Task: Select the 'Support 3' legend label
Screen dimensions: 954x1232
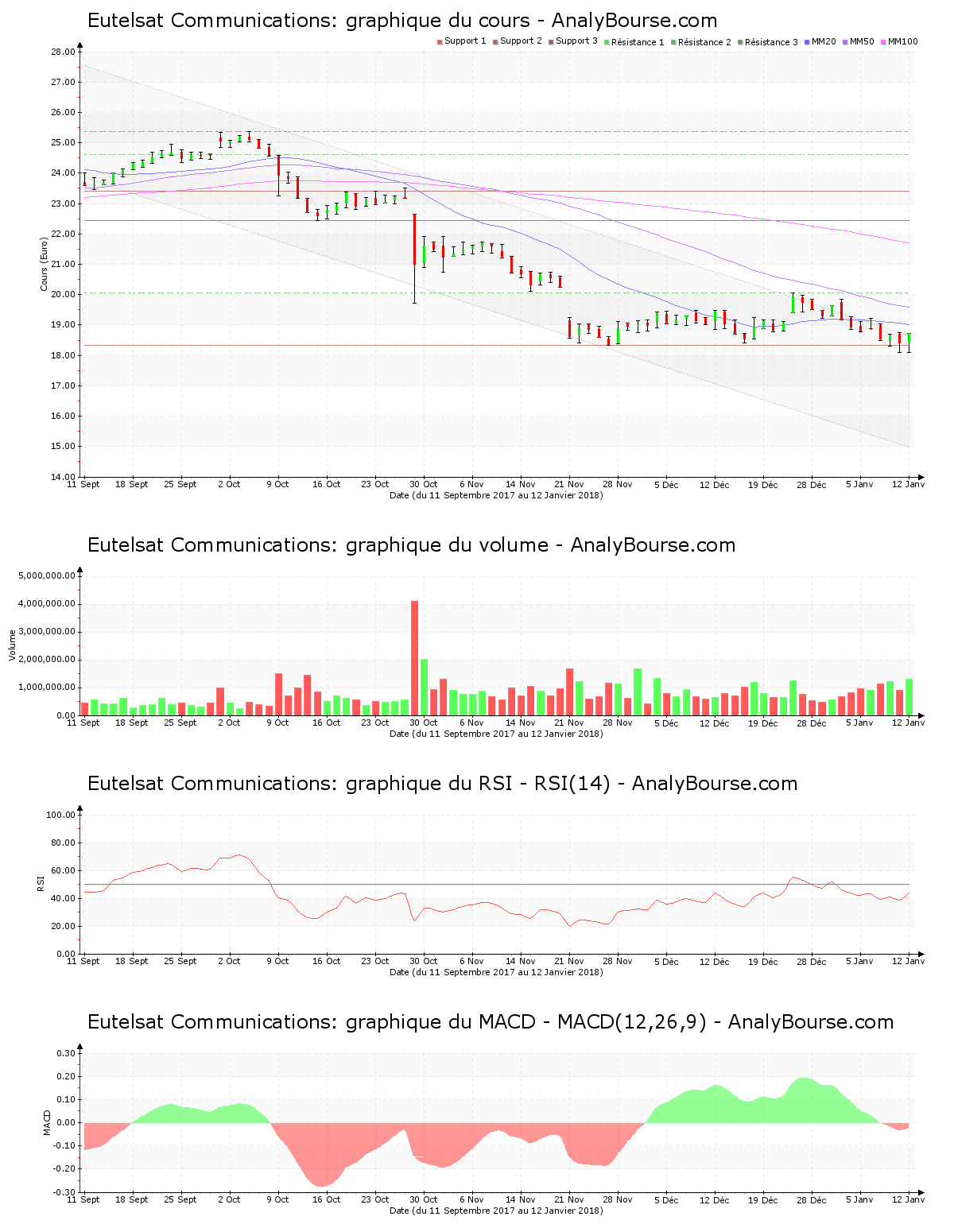Action: (576, 41)
